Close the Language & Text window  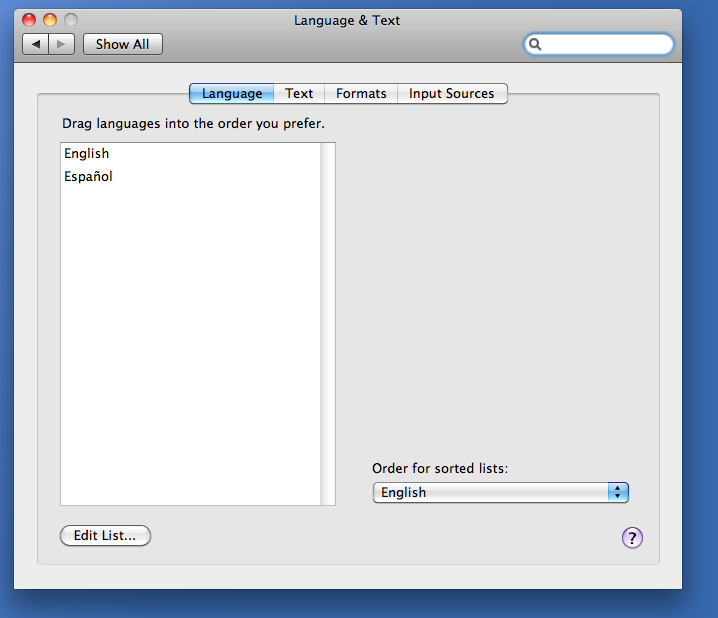(x=29, y=20)
